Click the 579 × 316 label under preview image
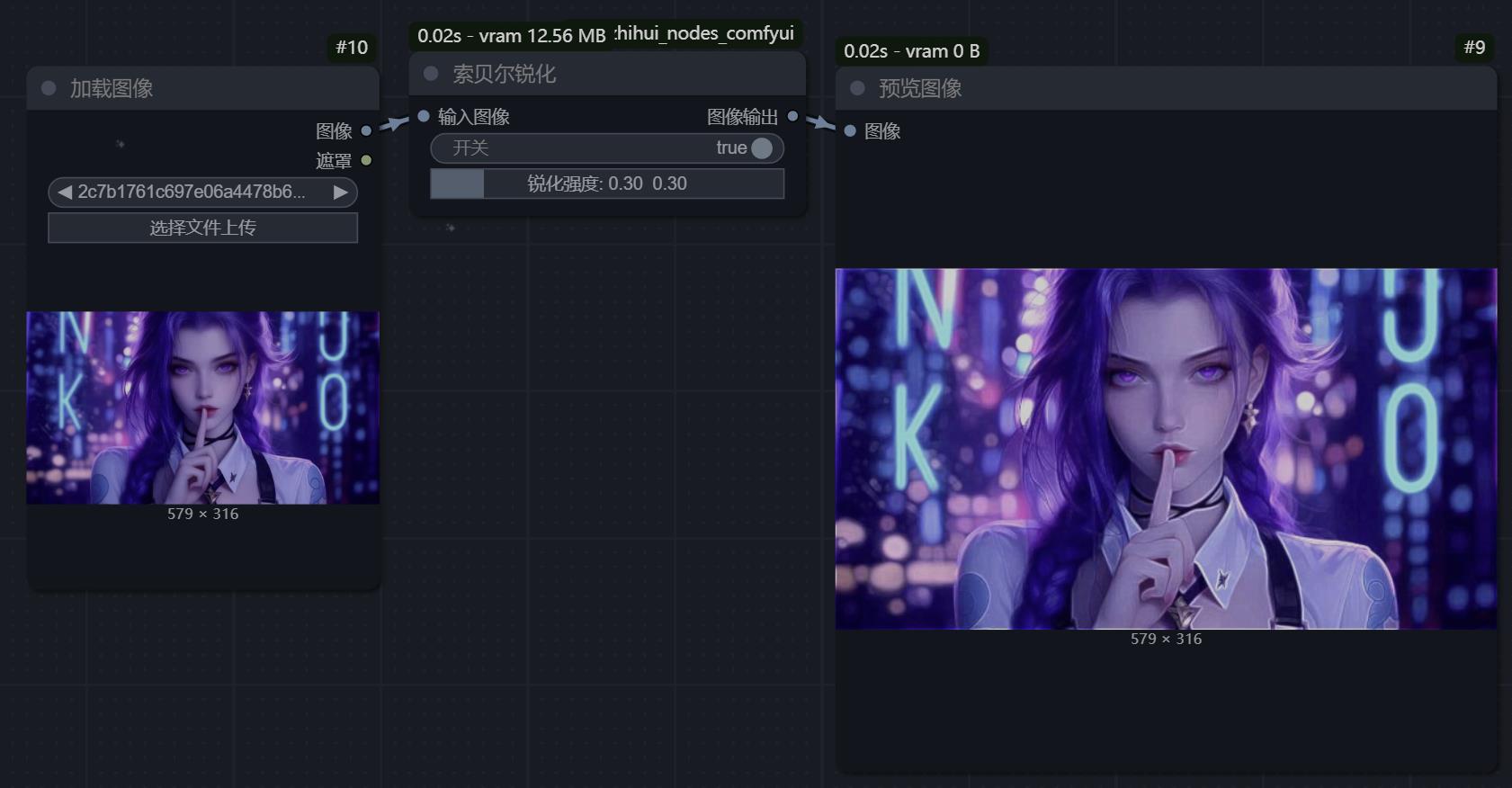The image size is (1512, 788). pos(1166,639)
